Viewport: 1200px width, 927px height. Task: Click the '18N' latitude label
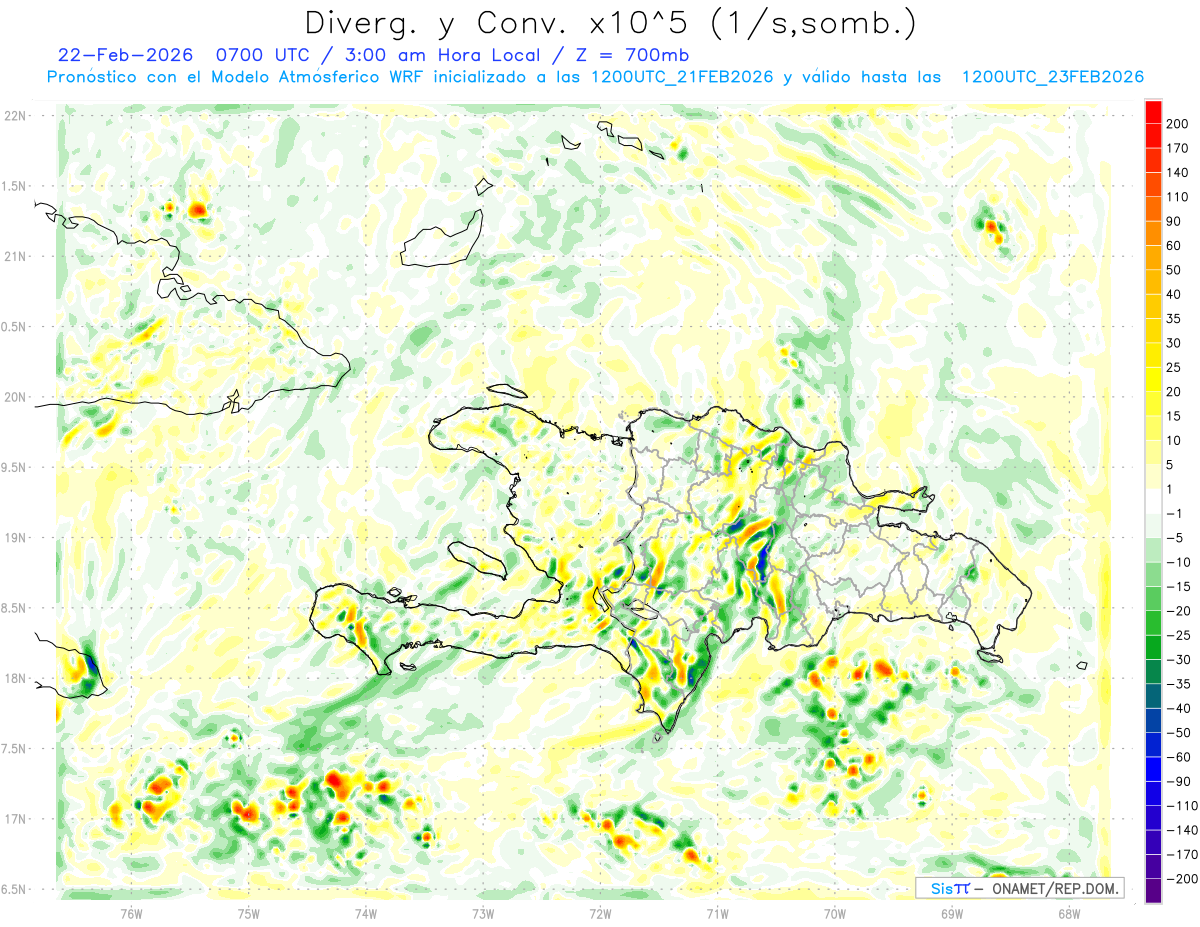click(15, 678)
